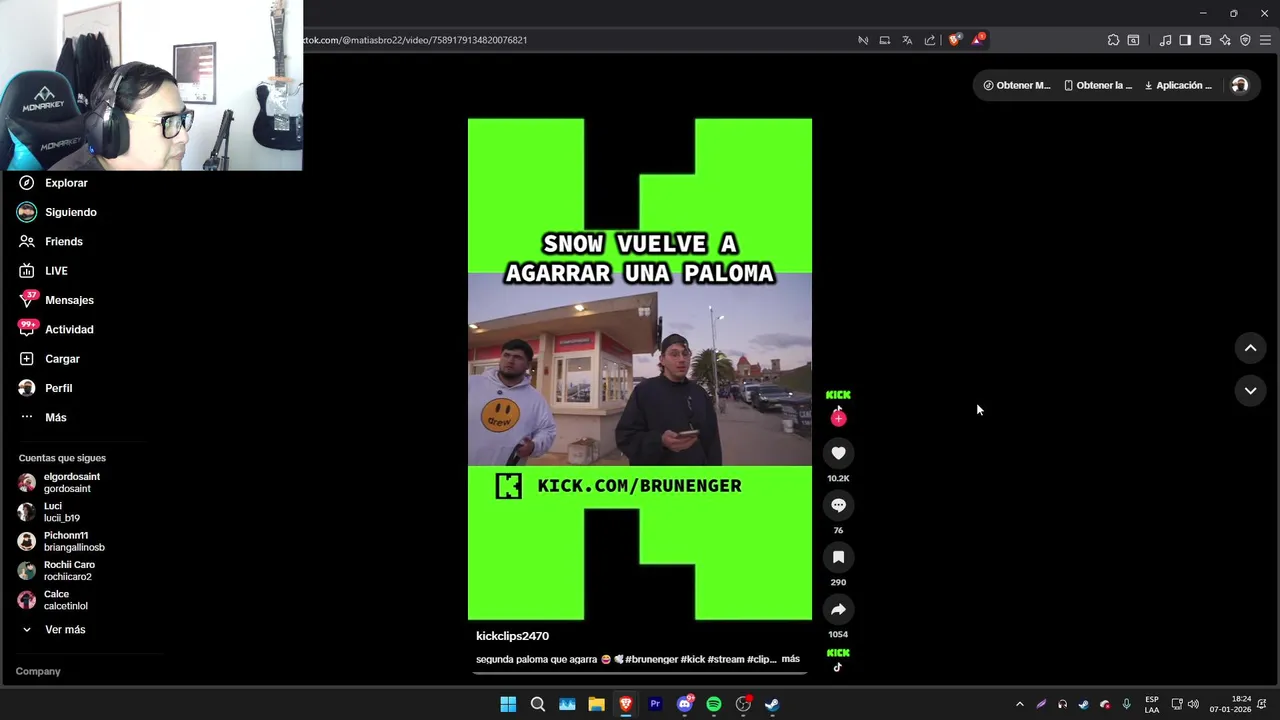Open the Brave media playlist music icon
Screen dimensions: 1280x720
coord(1165,40)
